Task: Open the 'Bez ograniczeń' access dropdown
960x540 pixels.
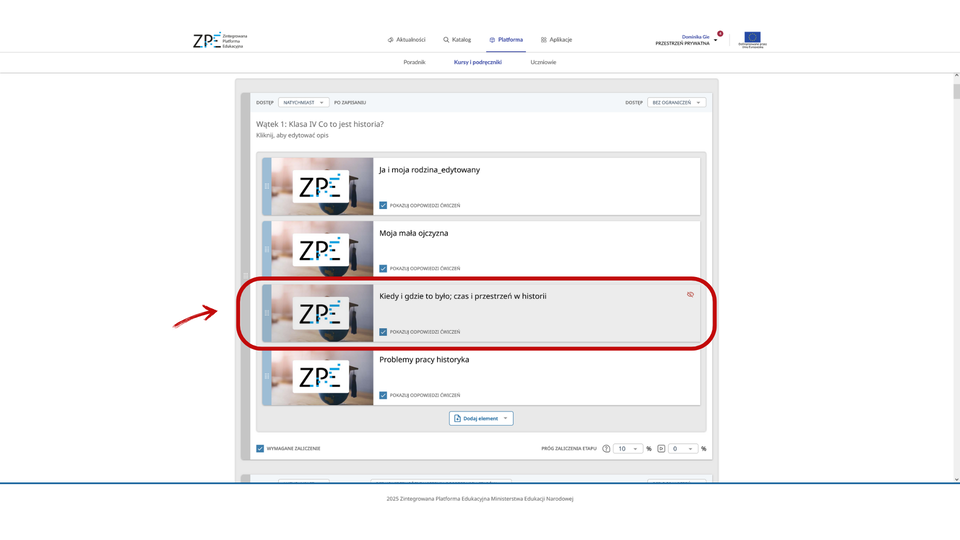Action: [x=677, y=102]
